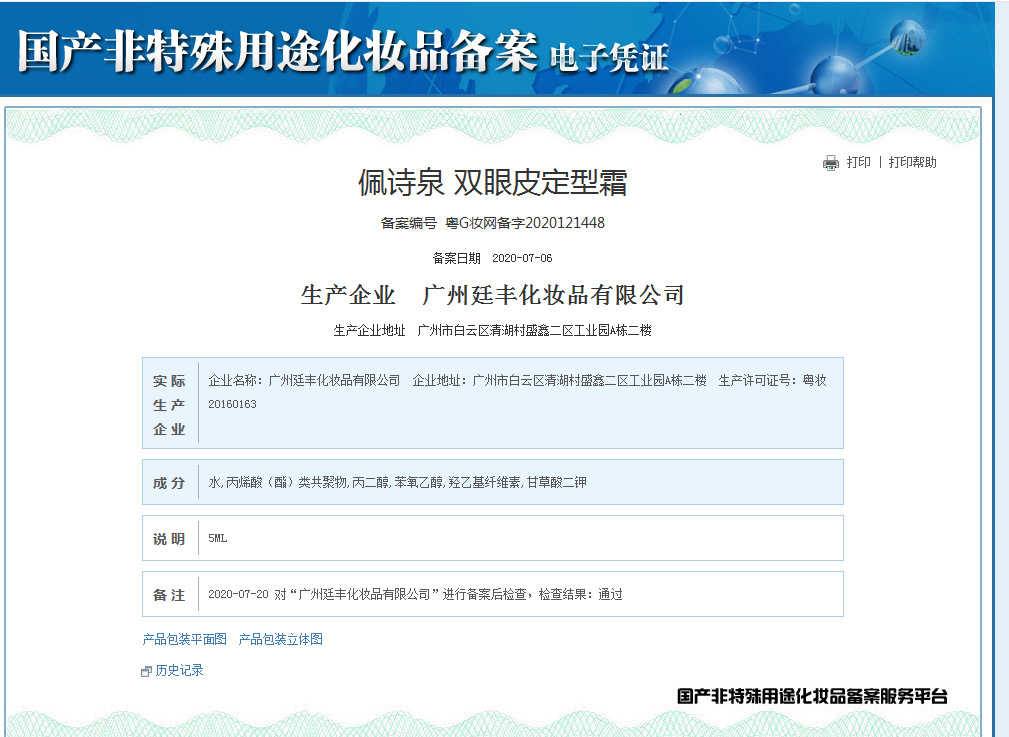Click the icon beside 历史记录
This screenshot has width=1009, height=737.
pos(147,671)
